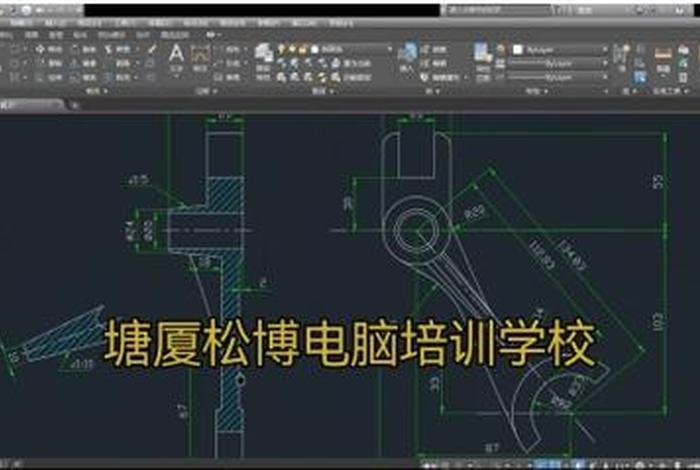Expand the Utilities (实用工具) panel title arrow
This screenshot has height=470, width=700.
tap(685, 91)
